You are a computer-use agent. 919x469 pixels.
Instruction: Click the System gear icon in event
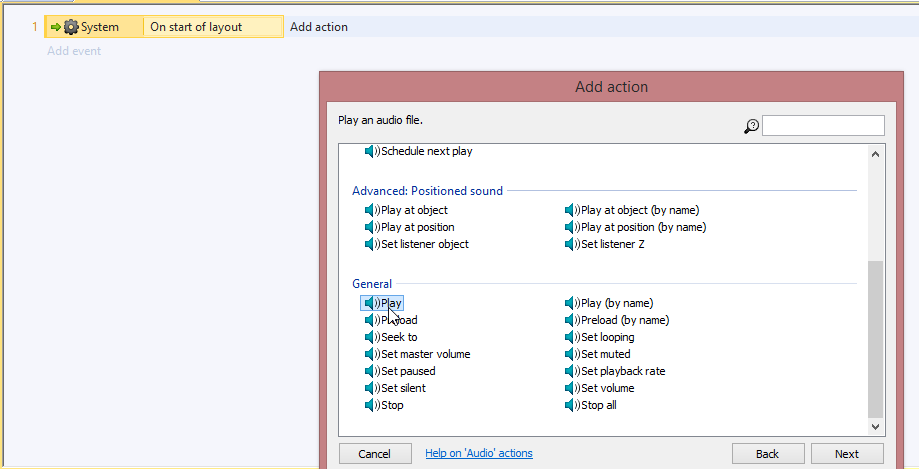(71, 27)
